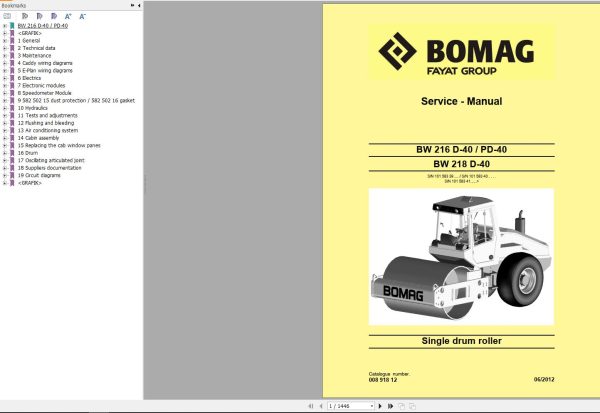600x413 pixels.
Task: Open the last <GRAFIK> bookmark
Action: pos(29,183)
